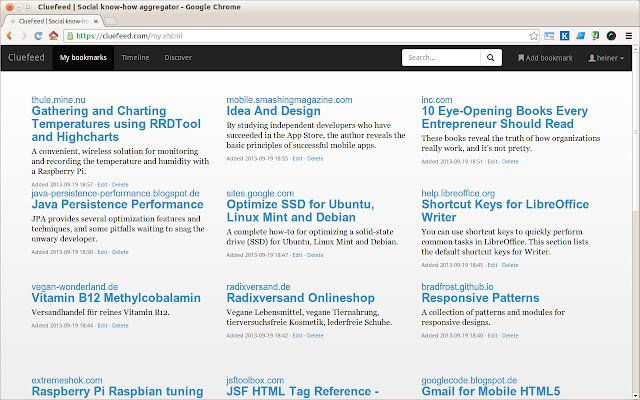The width and height of the screenshot is (640, 400).
Task: Edit the Idea And Design bookmark
Action: pyautogui.click(x=298, y=159)
